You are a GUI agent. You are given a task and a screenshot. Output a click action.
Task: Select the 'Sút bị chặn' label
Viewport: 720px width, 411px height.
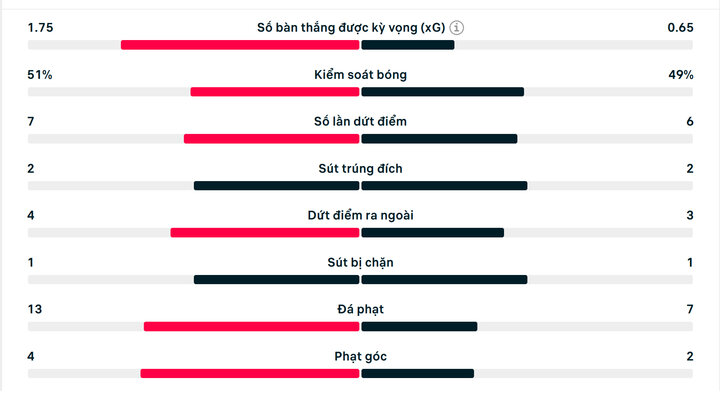click(x=360, y=263)
